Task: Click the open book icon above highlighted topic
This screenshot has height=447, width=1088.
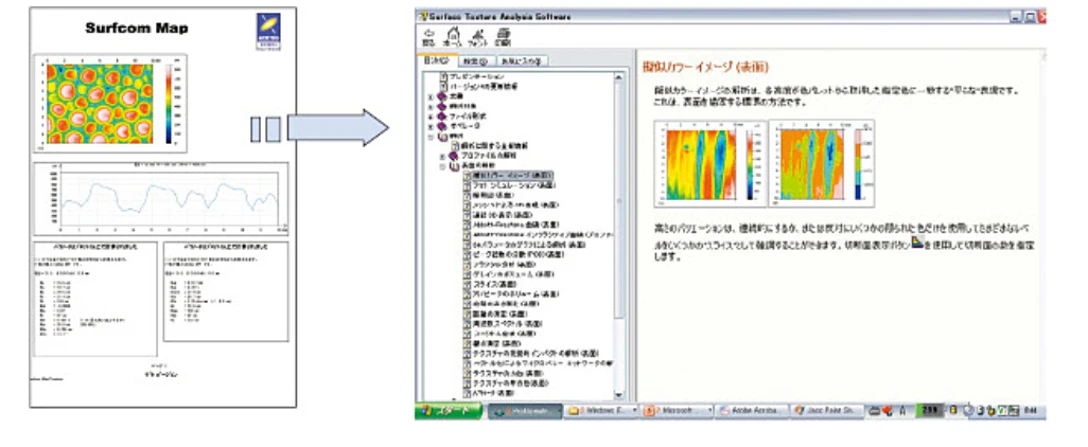Action: 455,165
